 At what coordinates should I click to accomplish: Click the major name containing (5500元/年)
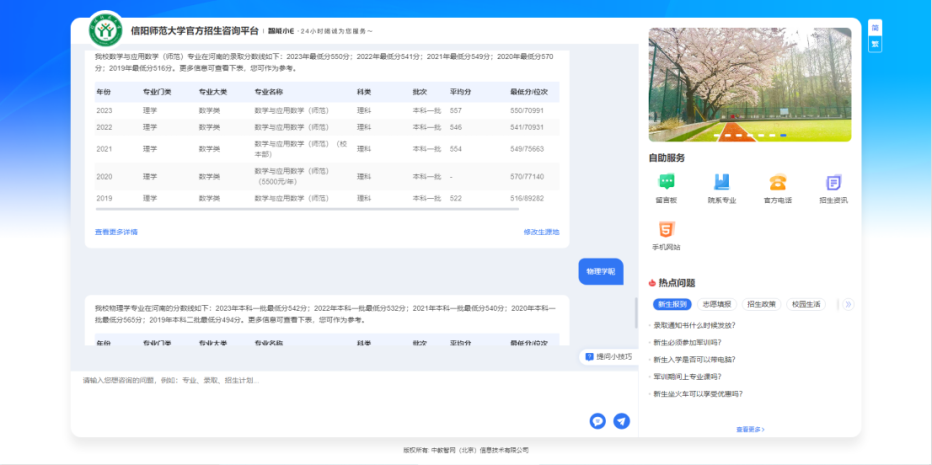click(292, 177)
